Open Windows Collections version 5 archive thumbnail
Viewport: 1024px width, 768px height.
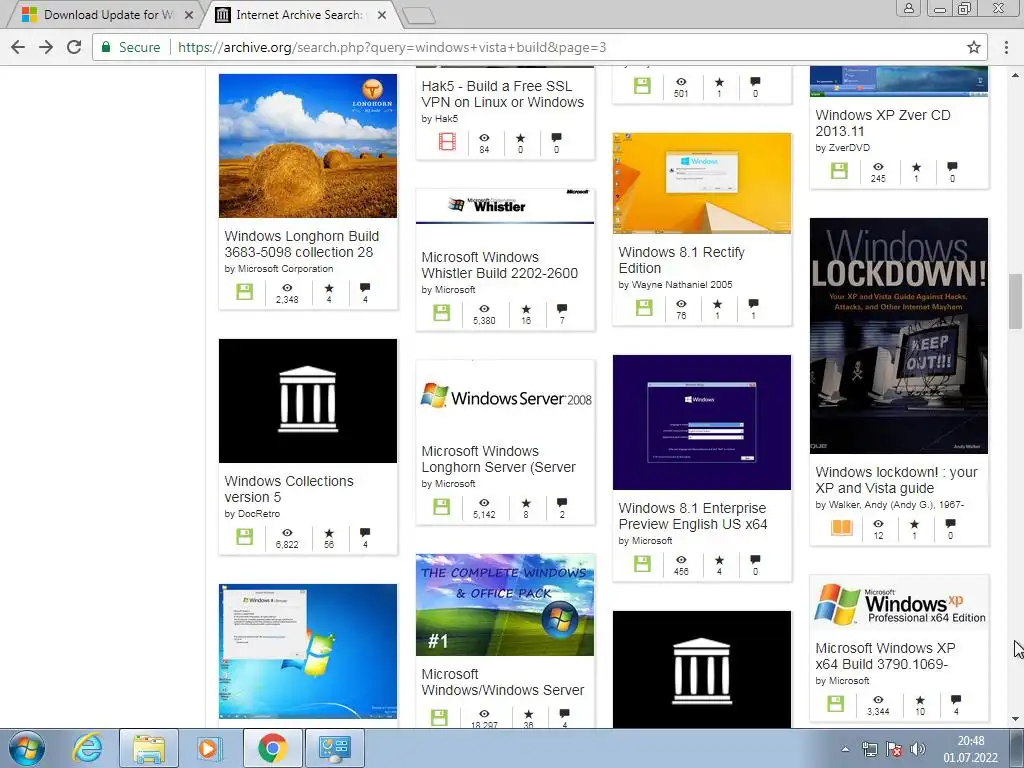pyautogui.click(x=308, y=401)
